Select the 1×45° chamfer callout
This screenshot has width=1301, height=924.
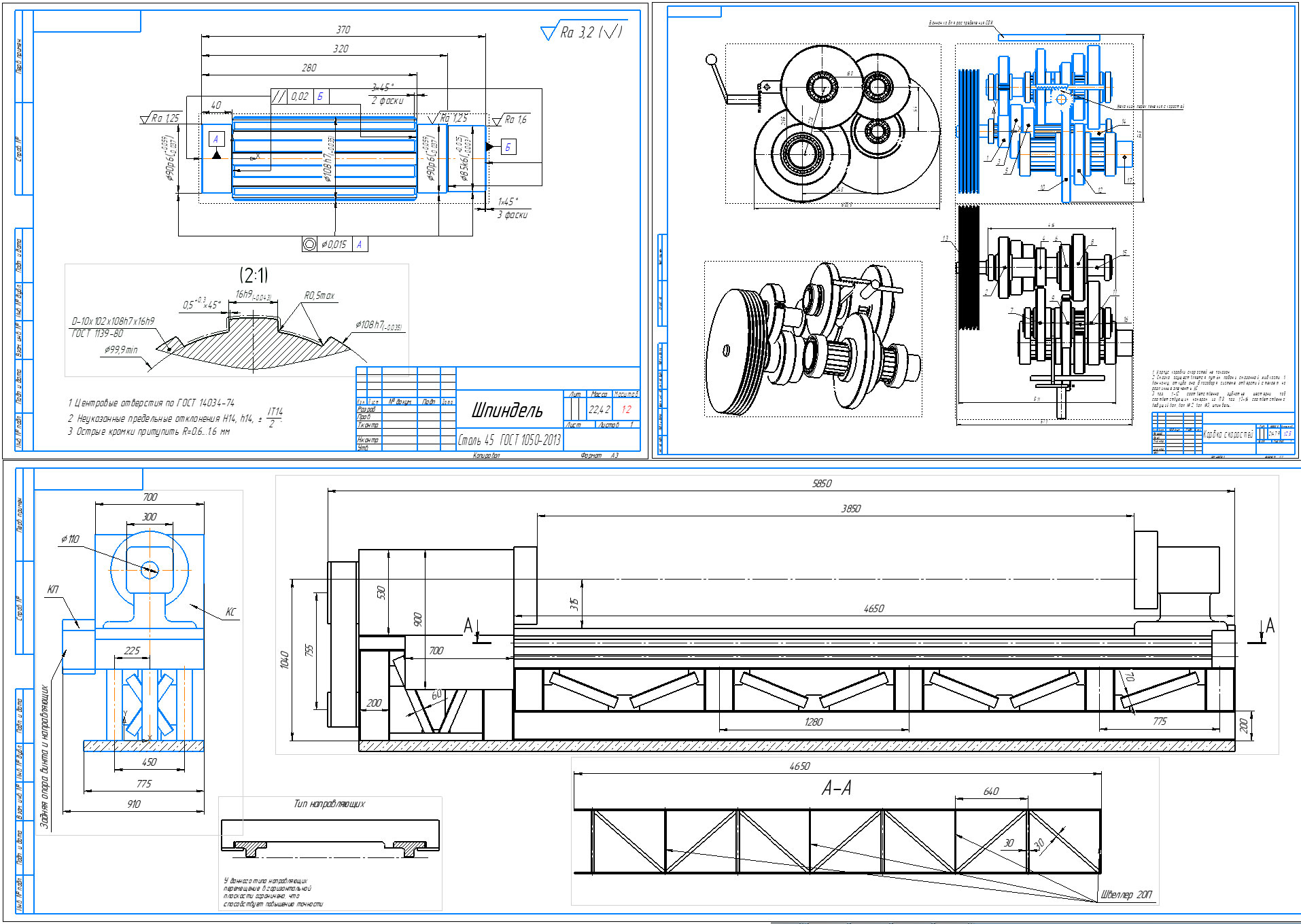(x=507, y=202)
